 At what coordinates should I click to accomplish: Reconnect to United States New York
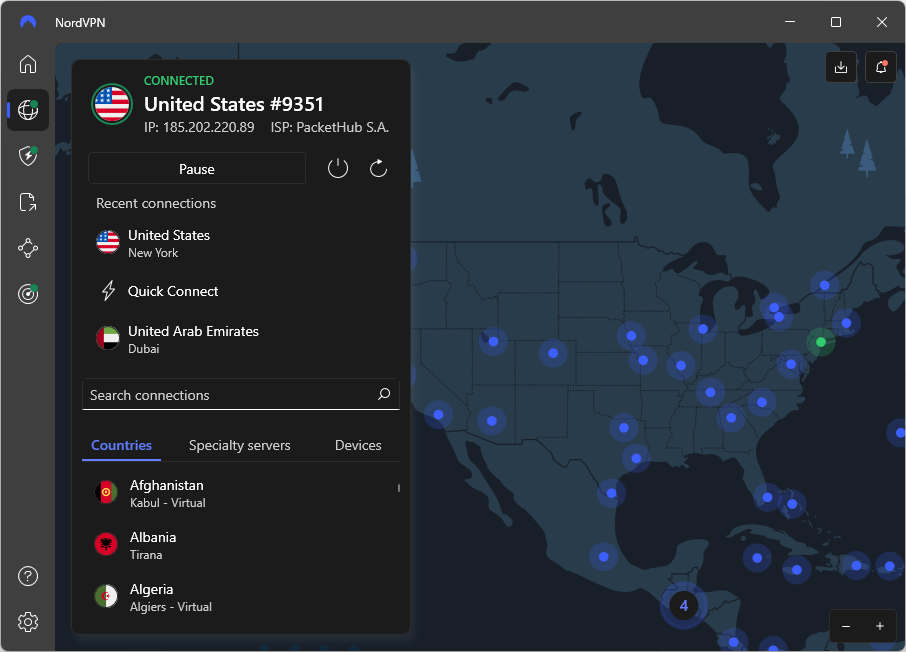pos(241,243)
